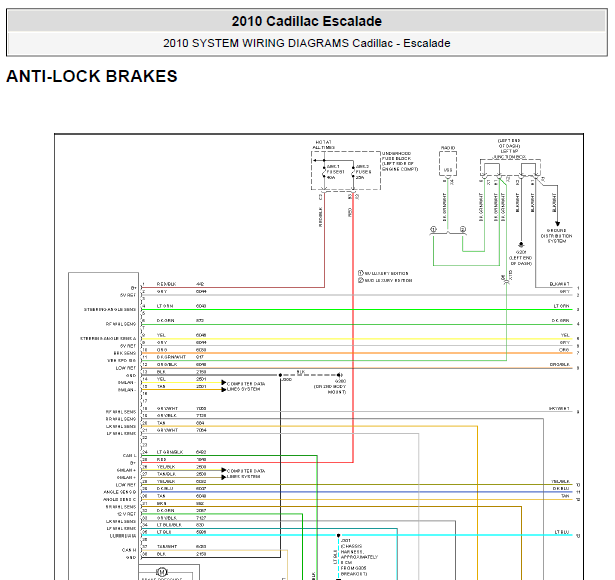Screen dimensions: 615x580
Task: Click circled 2 marker at radio wire splice
Action: pyautogui.click(x=463, y=229)
